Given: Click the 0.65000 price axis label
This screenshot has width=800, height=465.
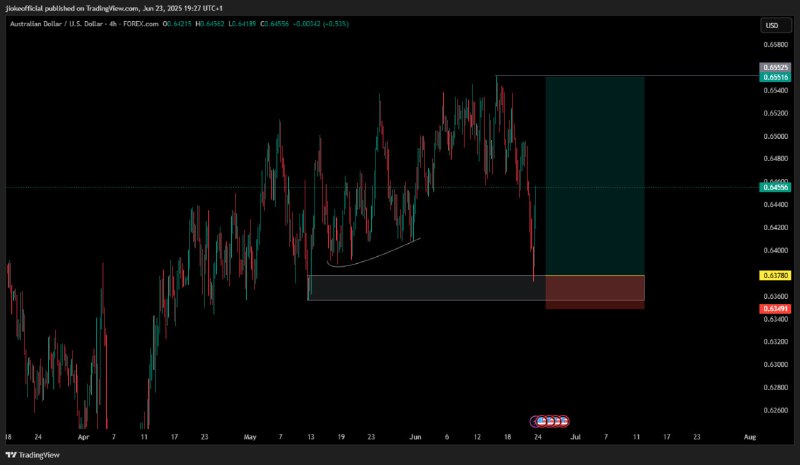Looking at the screenshot, I should click(x=776, y=136).
